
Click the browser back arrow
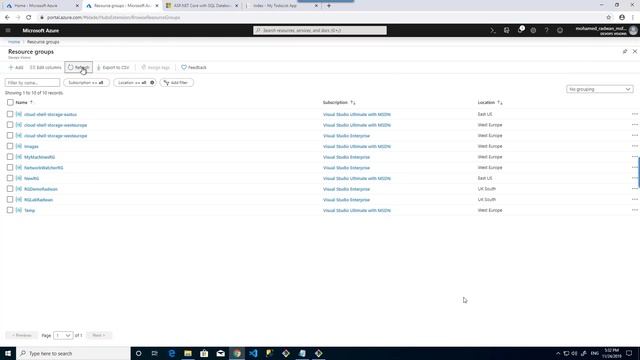(x=7, y=18)
